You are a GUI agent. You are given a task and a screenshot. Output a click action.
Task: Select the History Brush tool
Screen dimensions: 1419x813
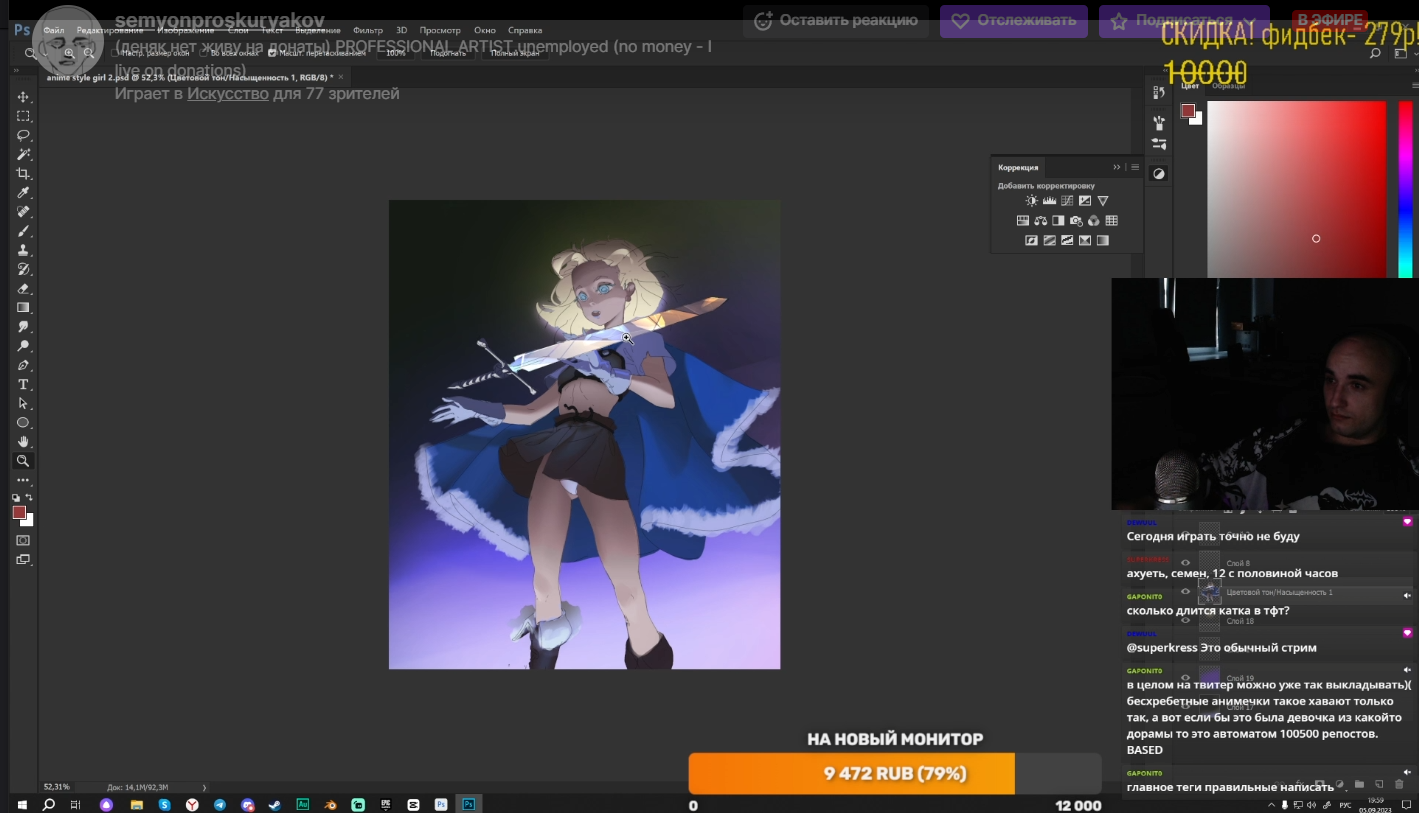point(23,270)
